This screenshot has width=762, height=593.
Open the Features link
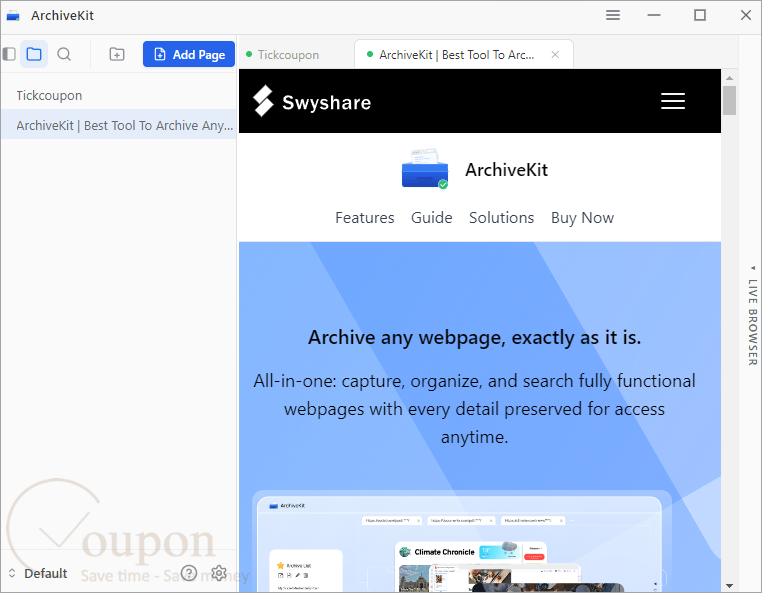coord(364,217)
